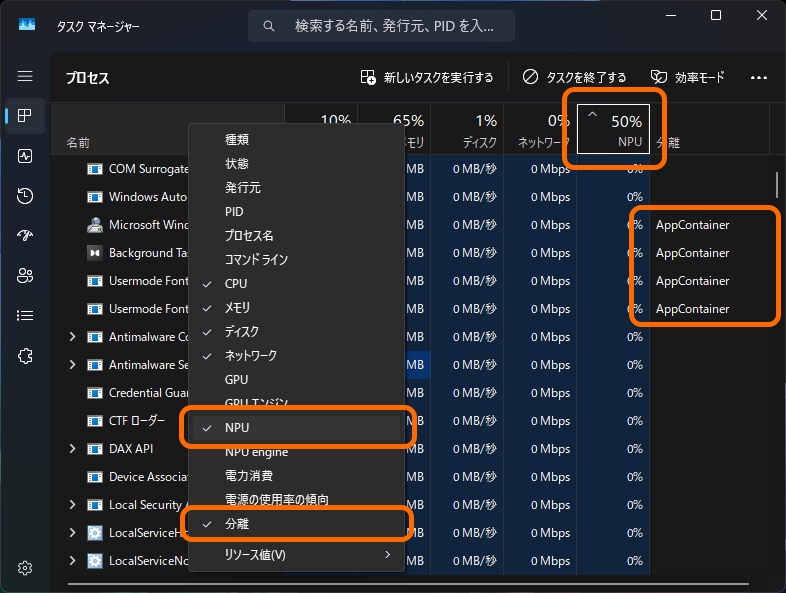This screenshot has width=786, height=593.
Task: Open the Users sidebar icon
Action: tap(25, 275)
